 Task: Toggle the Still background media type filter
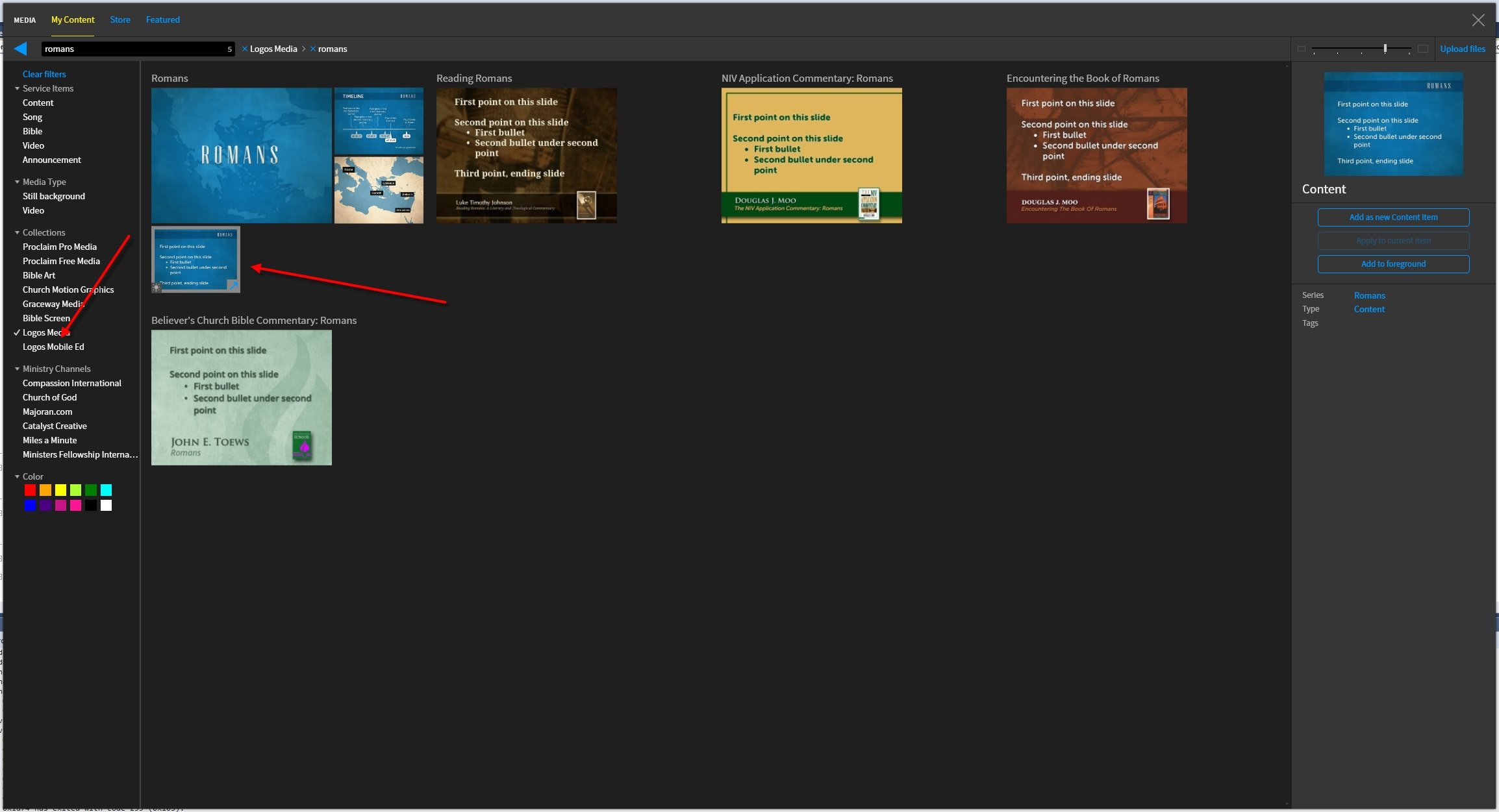tap(53, 196)
